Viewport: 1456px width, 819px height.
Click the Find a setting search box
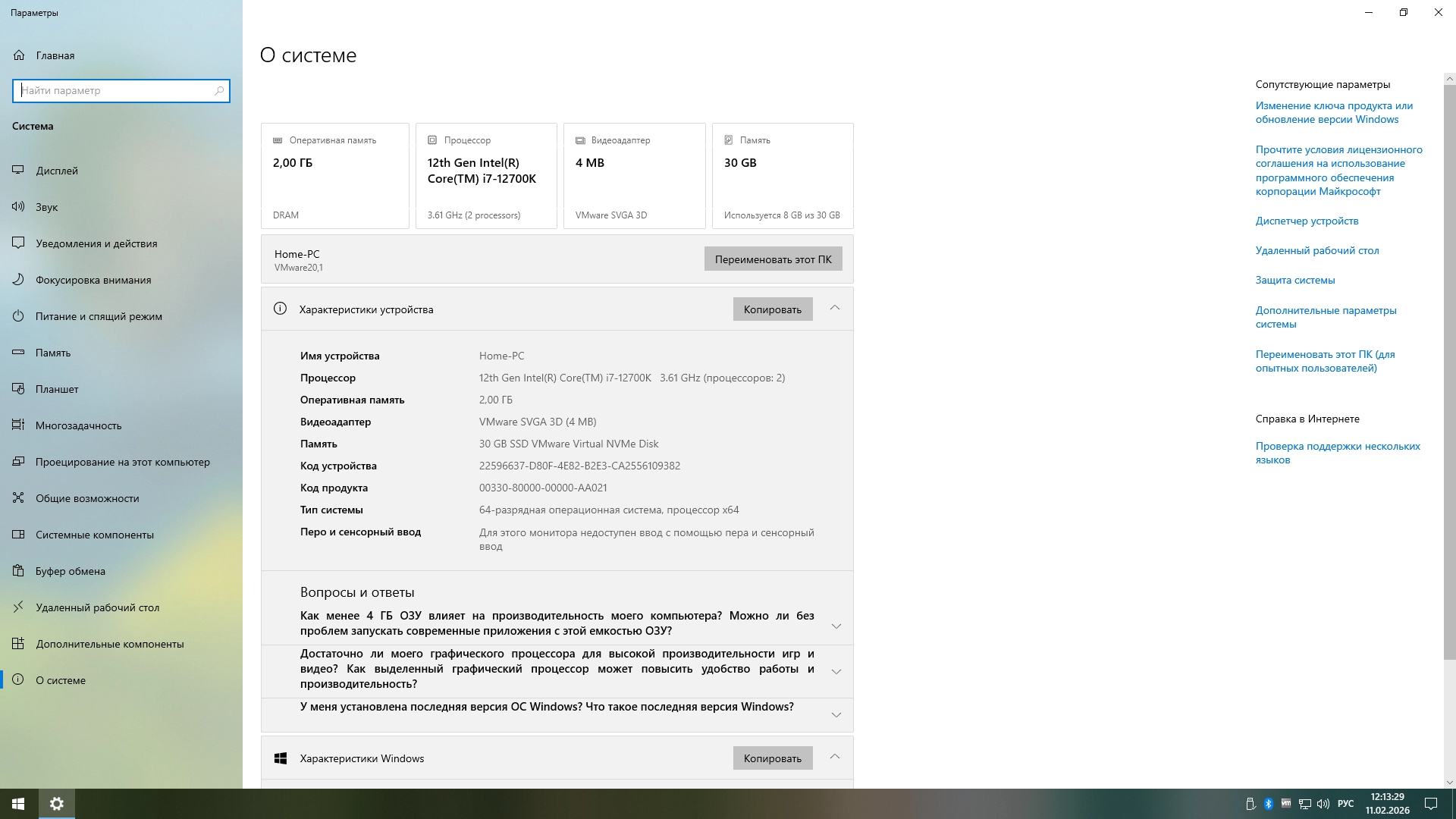click(114, 91)
